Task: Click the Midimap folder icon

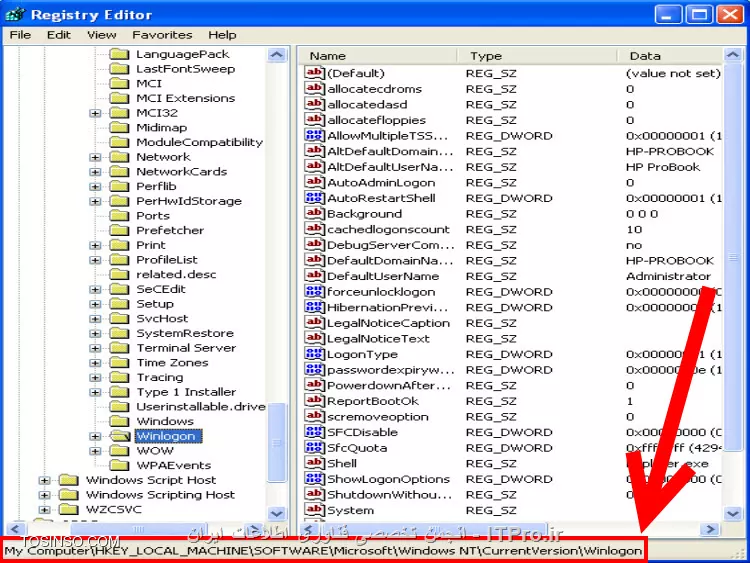Action: (119, 127)
